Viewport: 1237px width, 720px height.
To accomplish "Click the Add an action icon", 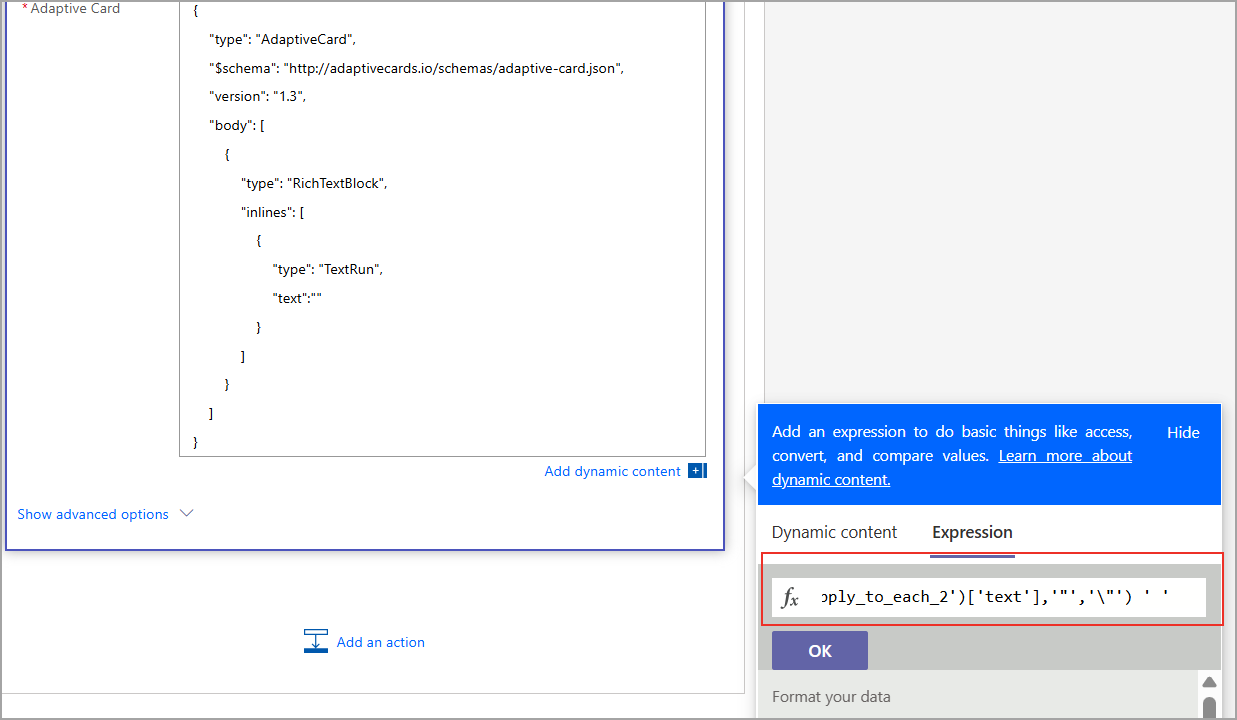I will (316, 642).
